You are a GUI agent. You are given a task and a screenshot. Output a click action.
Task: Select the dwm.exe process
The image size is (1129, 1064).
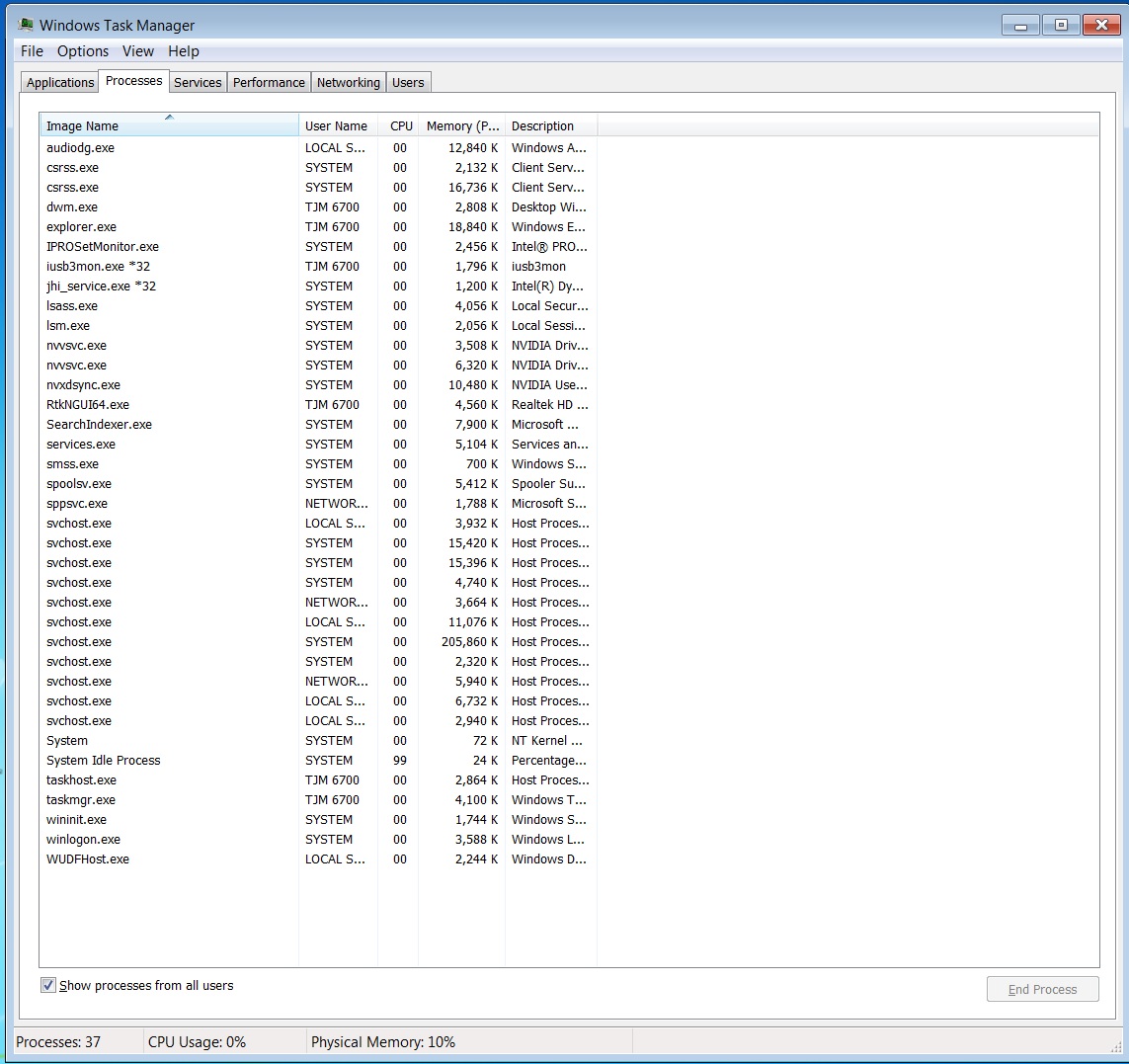(318, 206)
